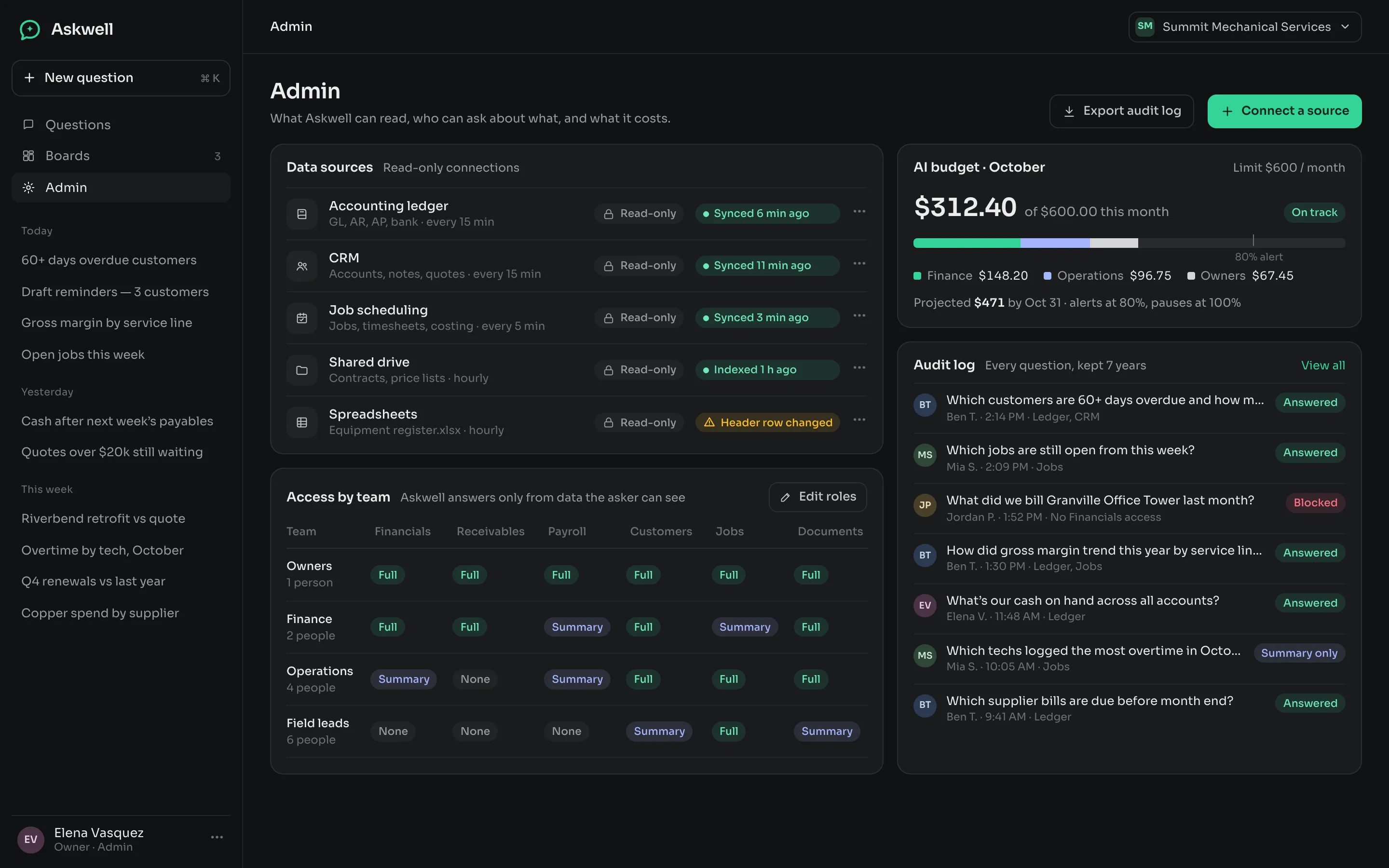Image resolution: width=1389 pixels, height=868 pixels.
Task: Click the JP avatar in audit log
Action: tap(925, 505)
